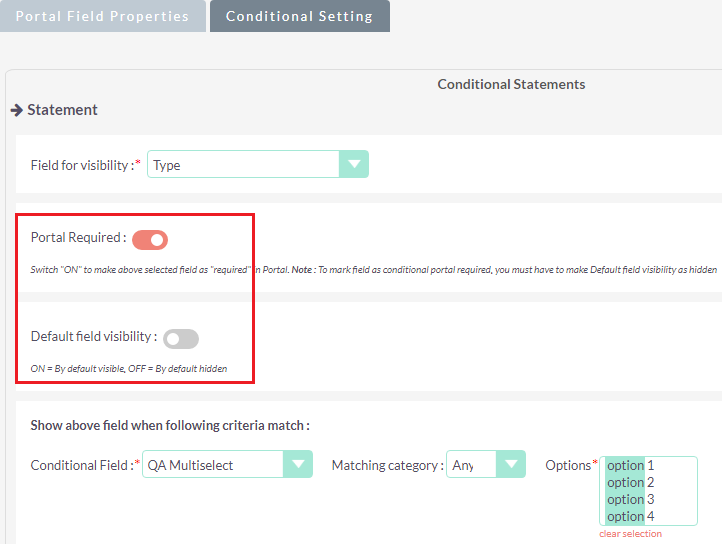This screenshot has height=544, width=722.
Task: Toggle the Portal Required switch
Action: (x=150, y=239)
